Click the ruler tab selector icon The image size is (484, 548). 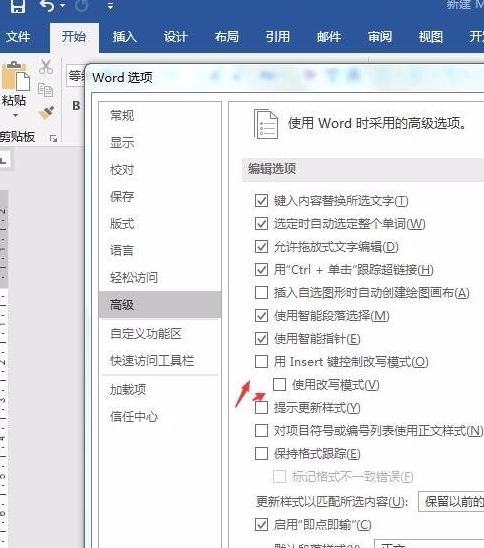4,161
